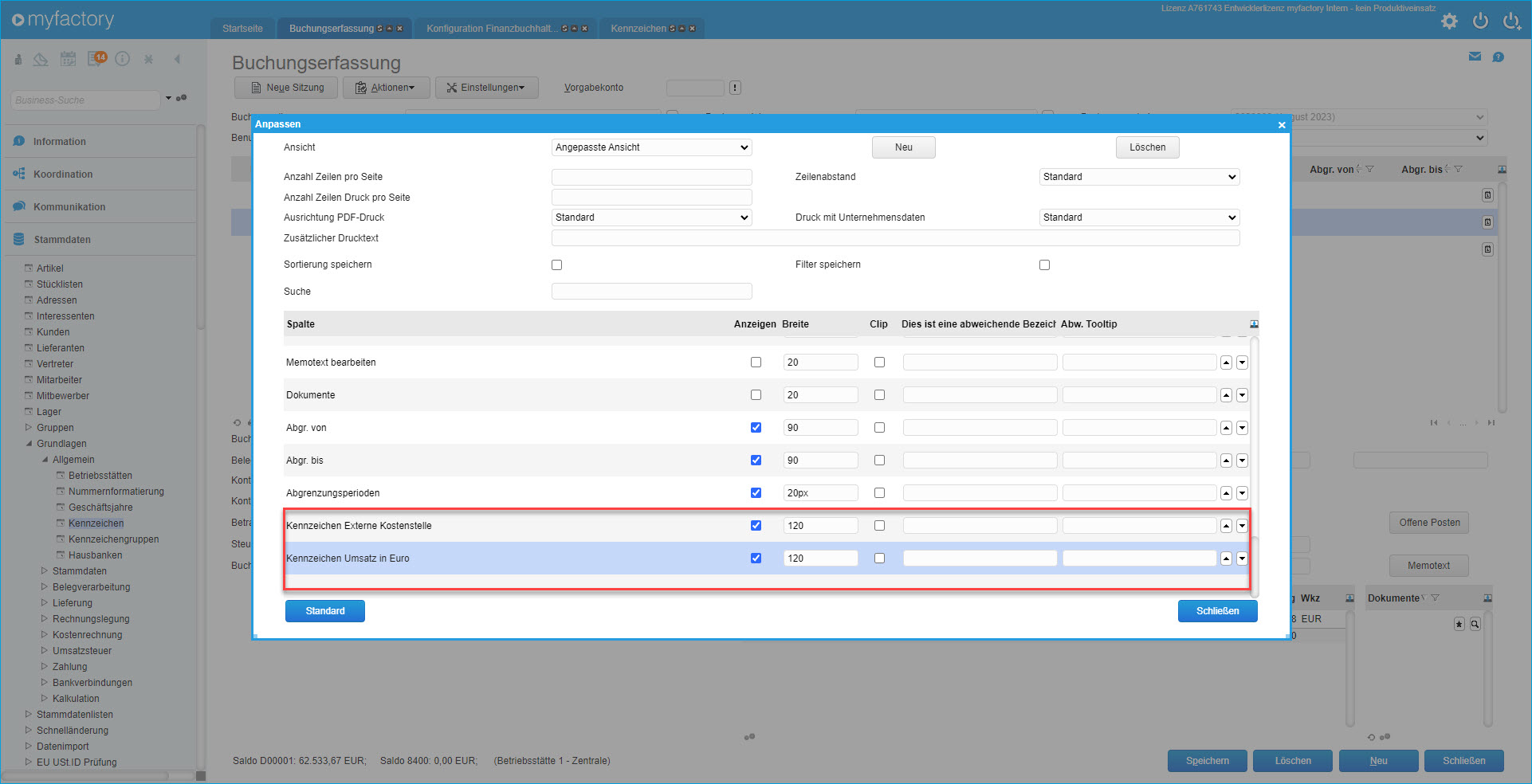
Task: Enable Filter speichern checkbox
Action: pyautogui.click(x=1044, y=265)
